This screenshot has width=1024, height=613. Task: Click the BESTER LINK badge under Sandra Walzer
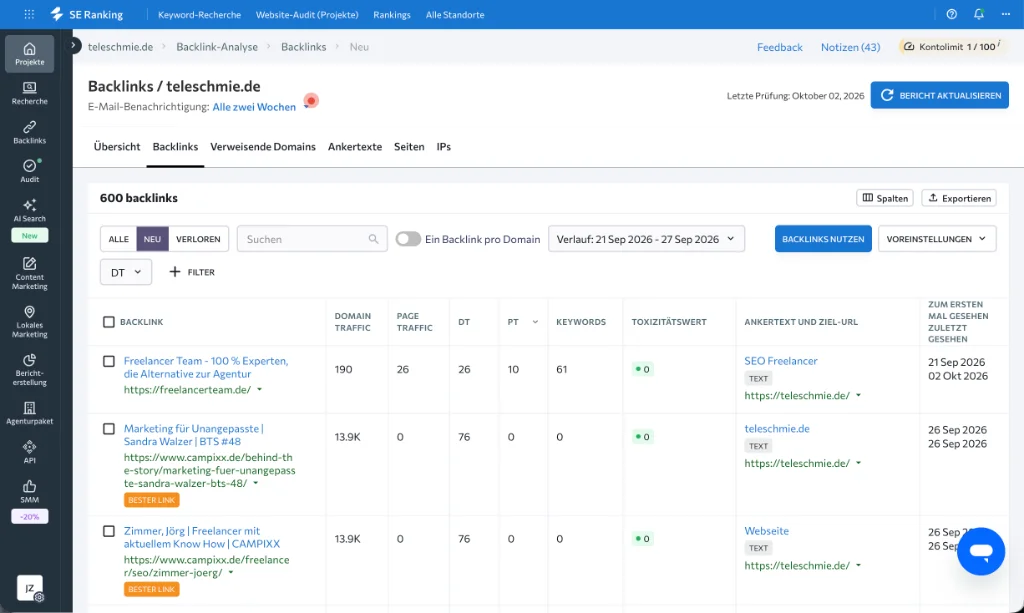pos(152,500)
